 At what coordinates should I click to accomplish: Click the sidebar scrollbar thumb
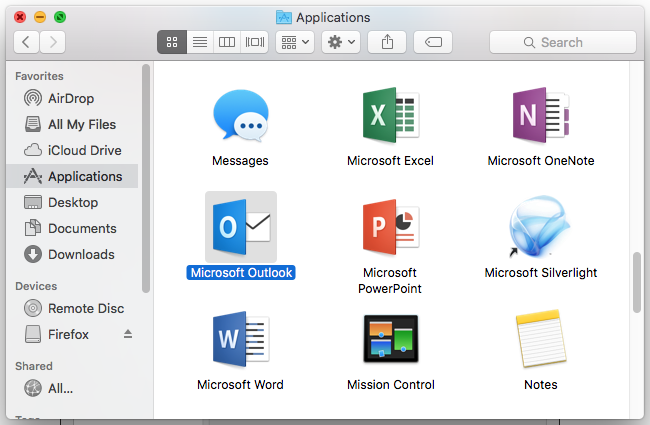coord(146,178)
